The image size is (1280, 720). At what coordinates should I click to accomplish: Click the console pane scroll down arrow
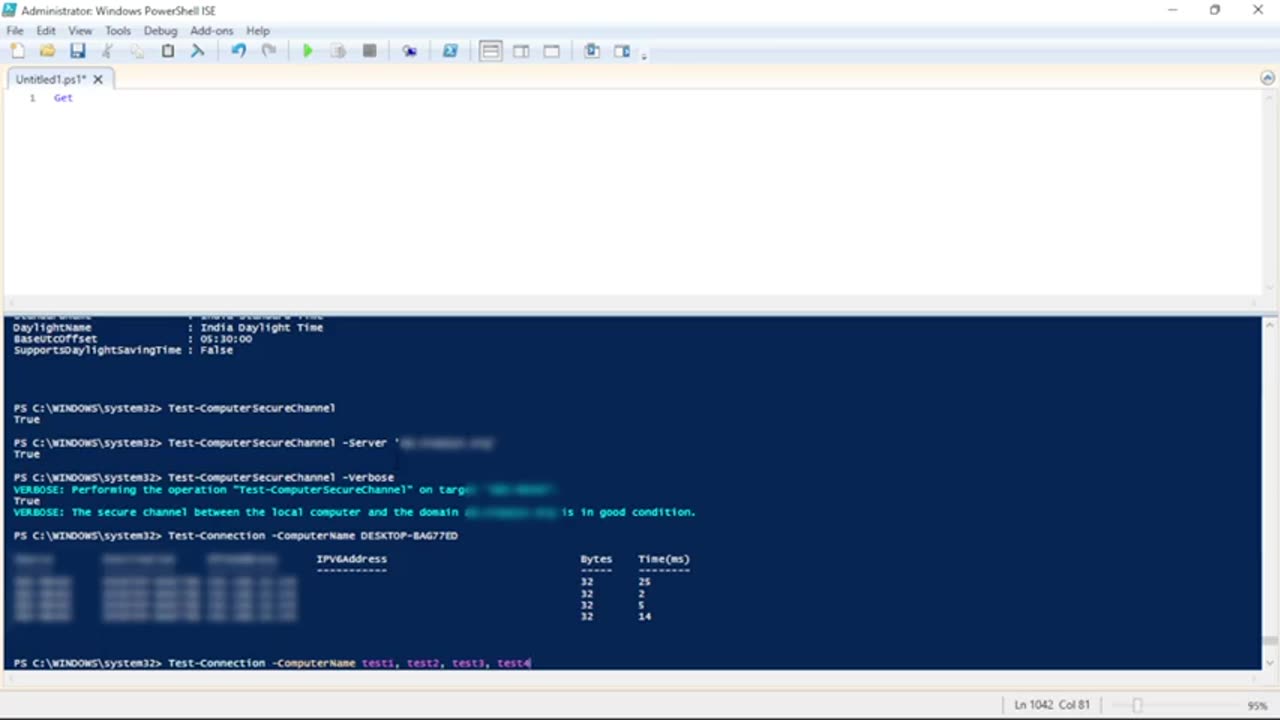coord(1270,661)
